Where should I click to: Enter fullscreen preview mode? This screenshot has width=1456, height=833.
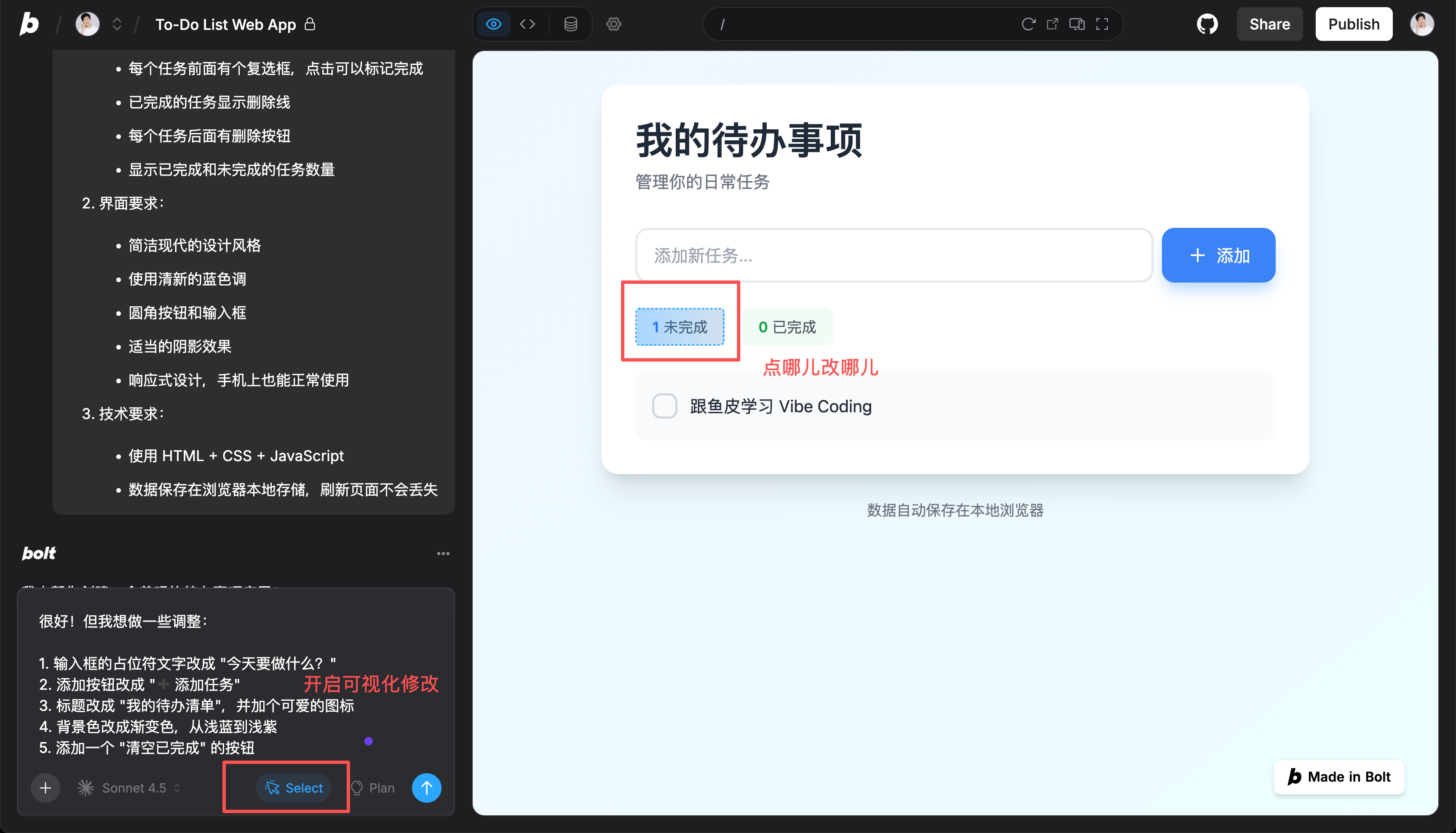click(1102, 24)
